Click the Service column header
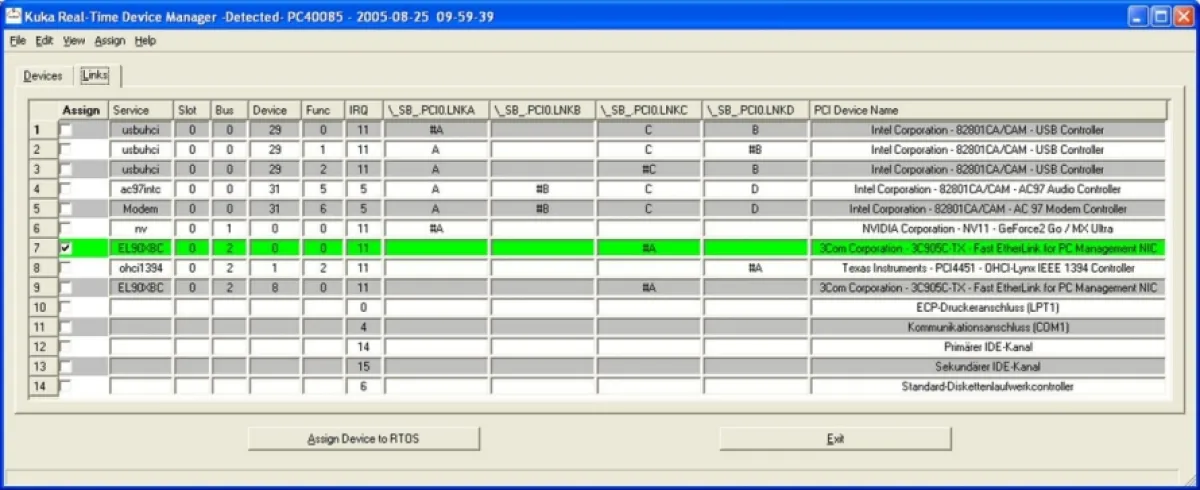 pyautogui.click(x=141, y=110)
